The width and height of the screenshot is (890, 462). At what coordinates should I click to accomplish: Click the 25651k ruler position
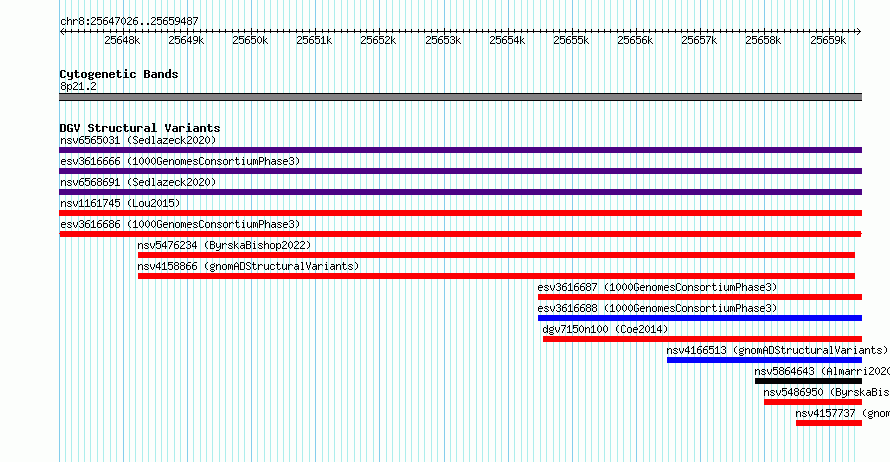point(314,40)
